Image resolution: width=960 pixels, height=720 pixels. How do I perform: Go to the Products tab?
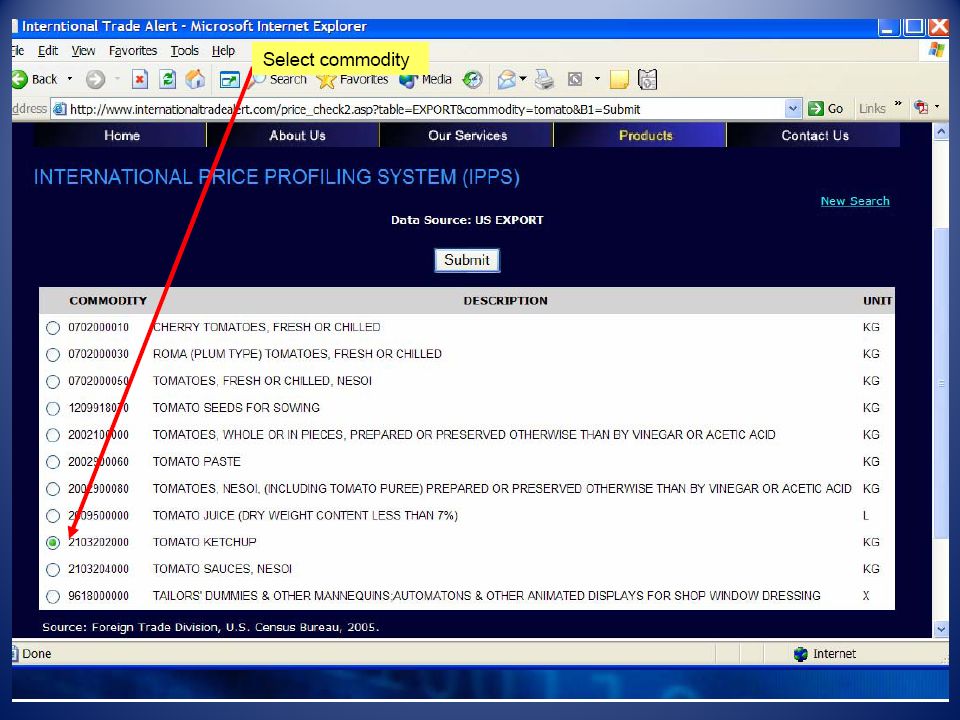(640, 135)
